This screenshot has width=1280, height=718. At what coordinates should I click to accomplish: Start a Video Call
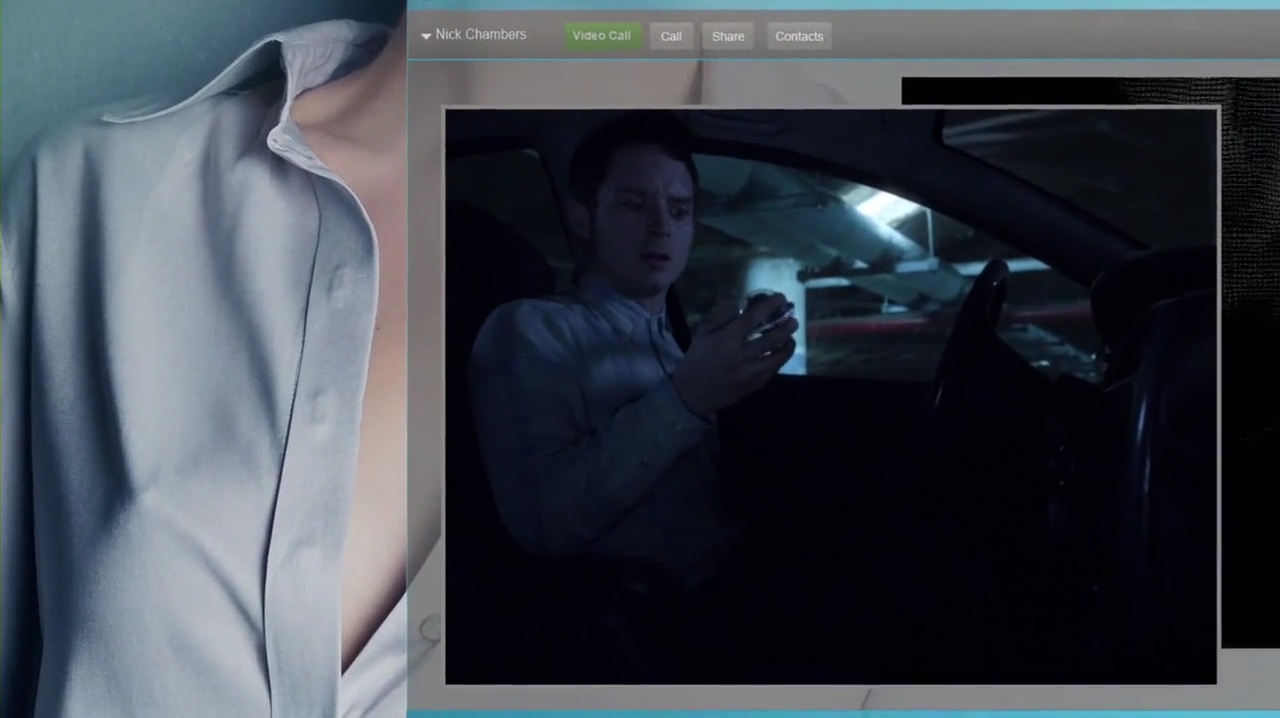(x=601, y=36)
